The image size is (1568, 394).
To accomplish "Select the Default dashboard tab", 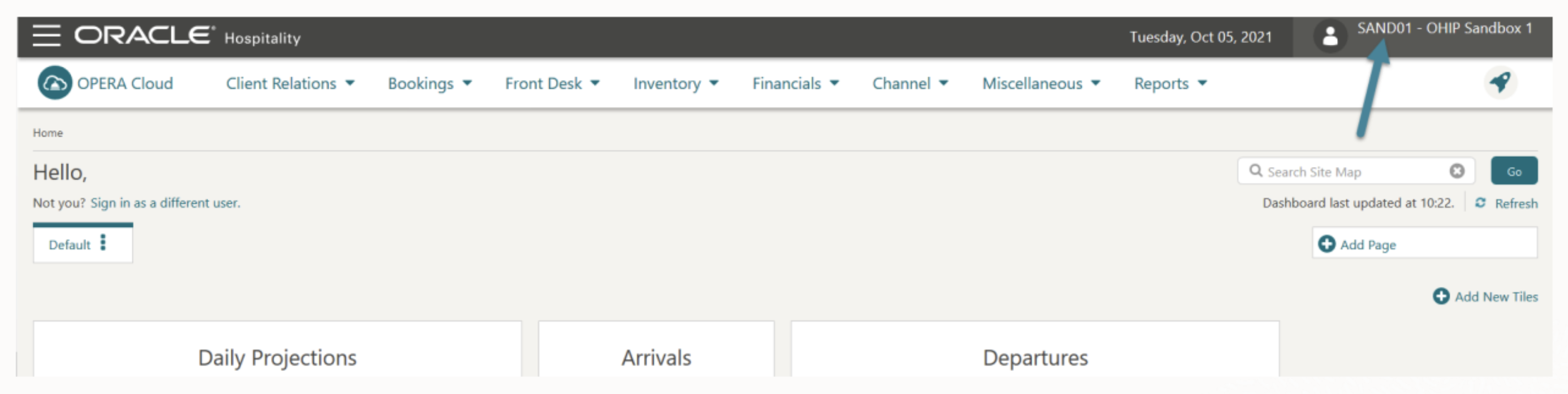I will tap(70, 244).
